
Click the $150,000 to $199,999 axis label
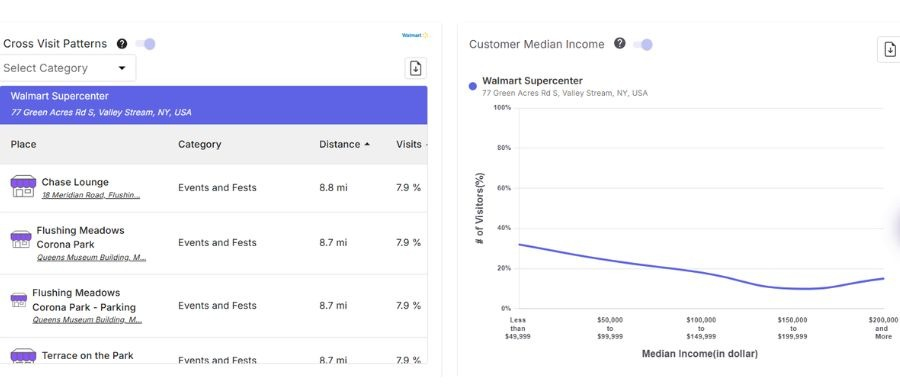[x=793, y=328]
